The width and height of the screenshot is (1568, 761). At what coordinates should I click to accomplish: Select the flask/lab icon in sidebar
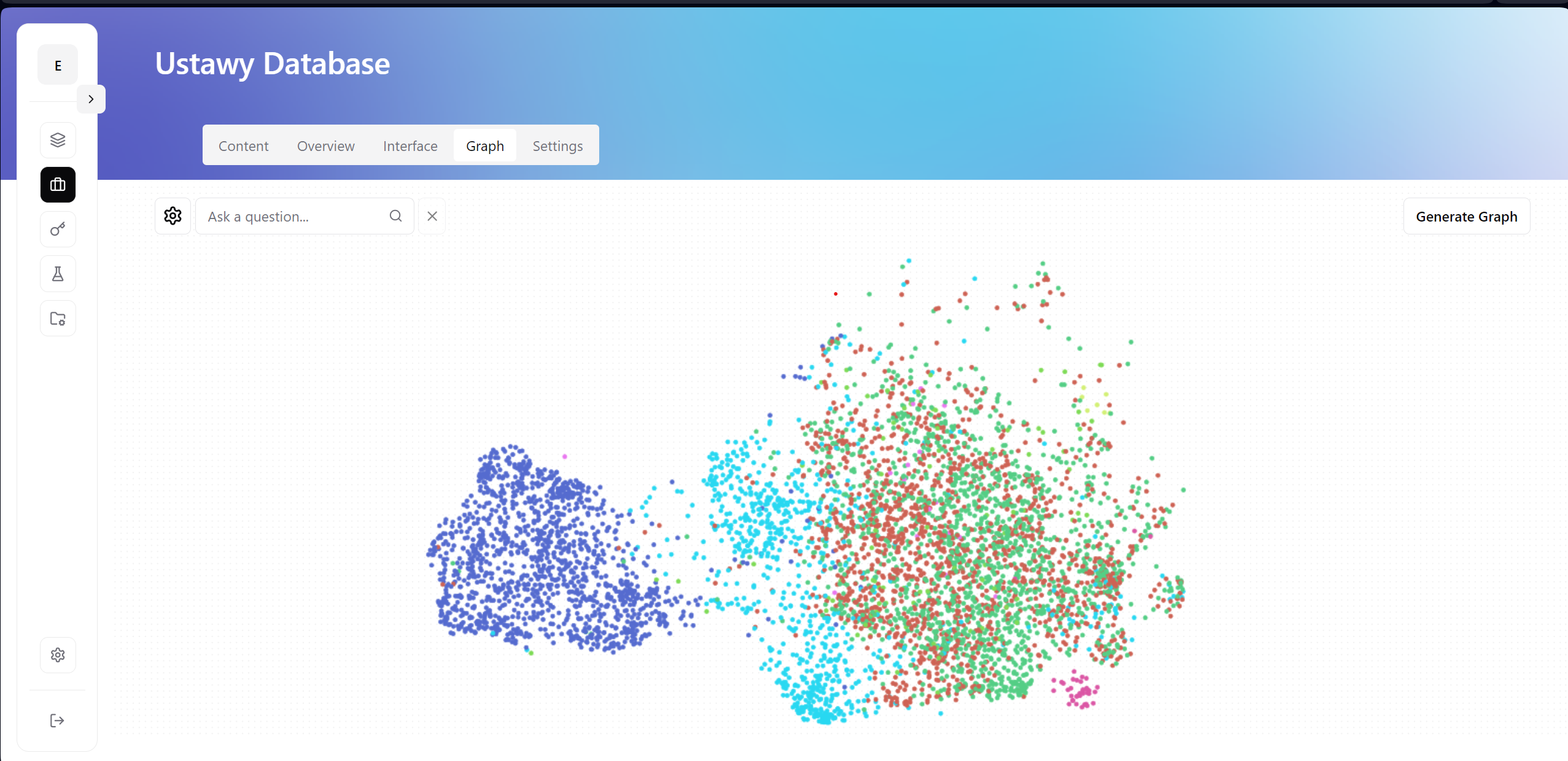pos(57,274)
